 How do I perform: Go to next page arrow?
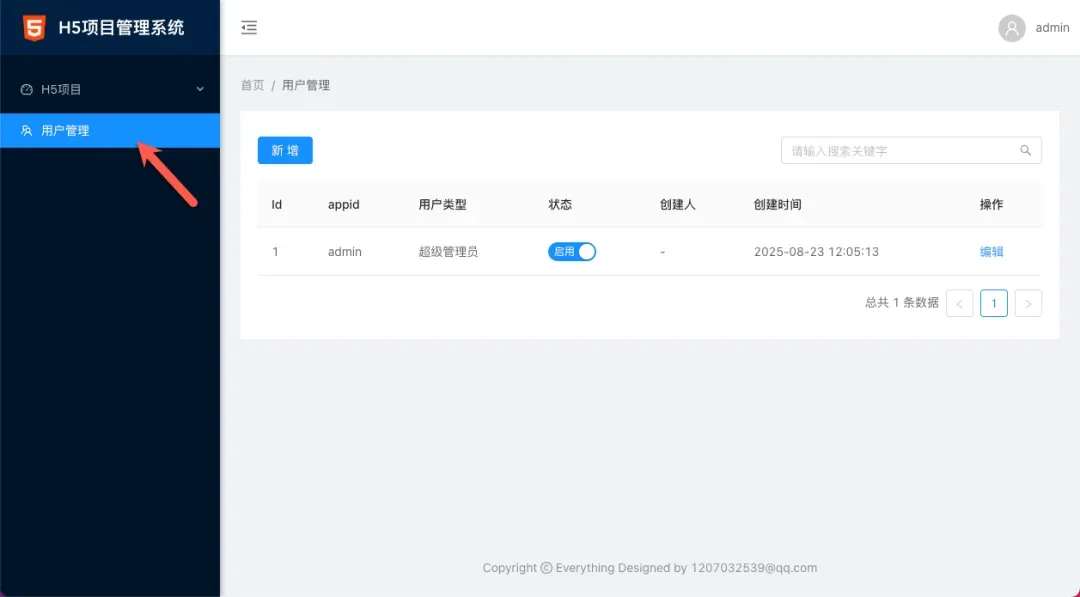click(1028, 303)
